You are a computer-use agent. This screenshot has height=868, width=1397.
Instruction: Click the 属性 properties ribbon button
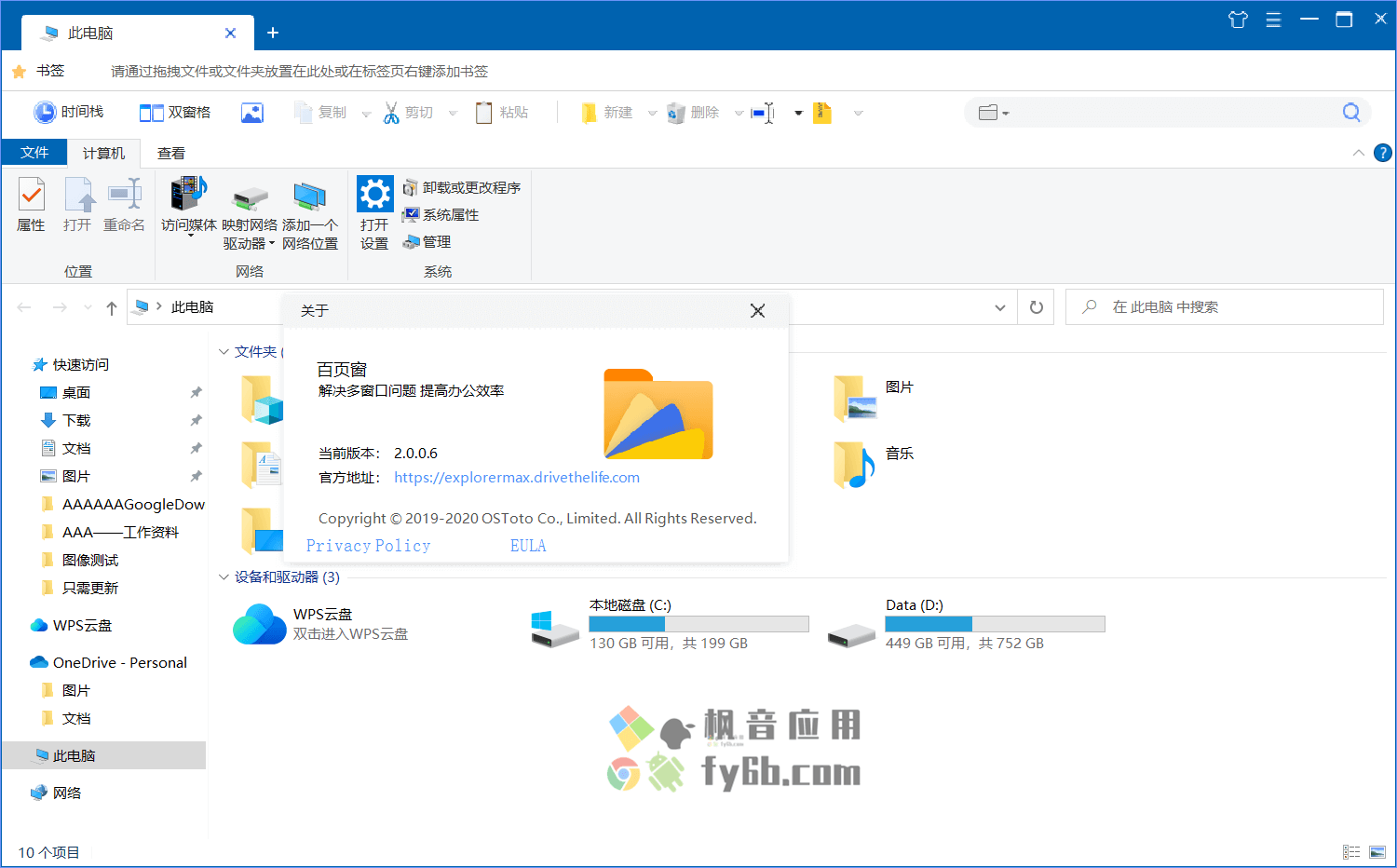[x=31, y=205]
